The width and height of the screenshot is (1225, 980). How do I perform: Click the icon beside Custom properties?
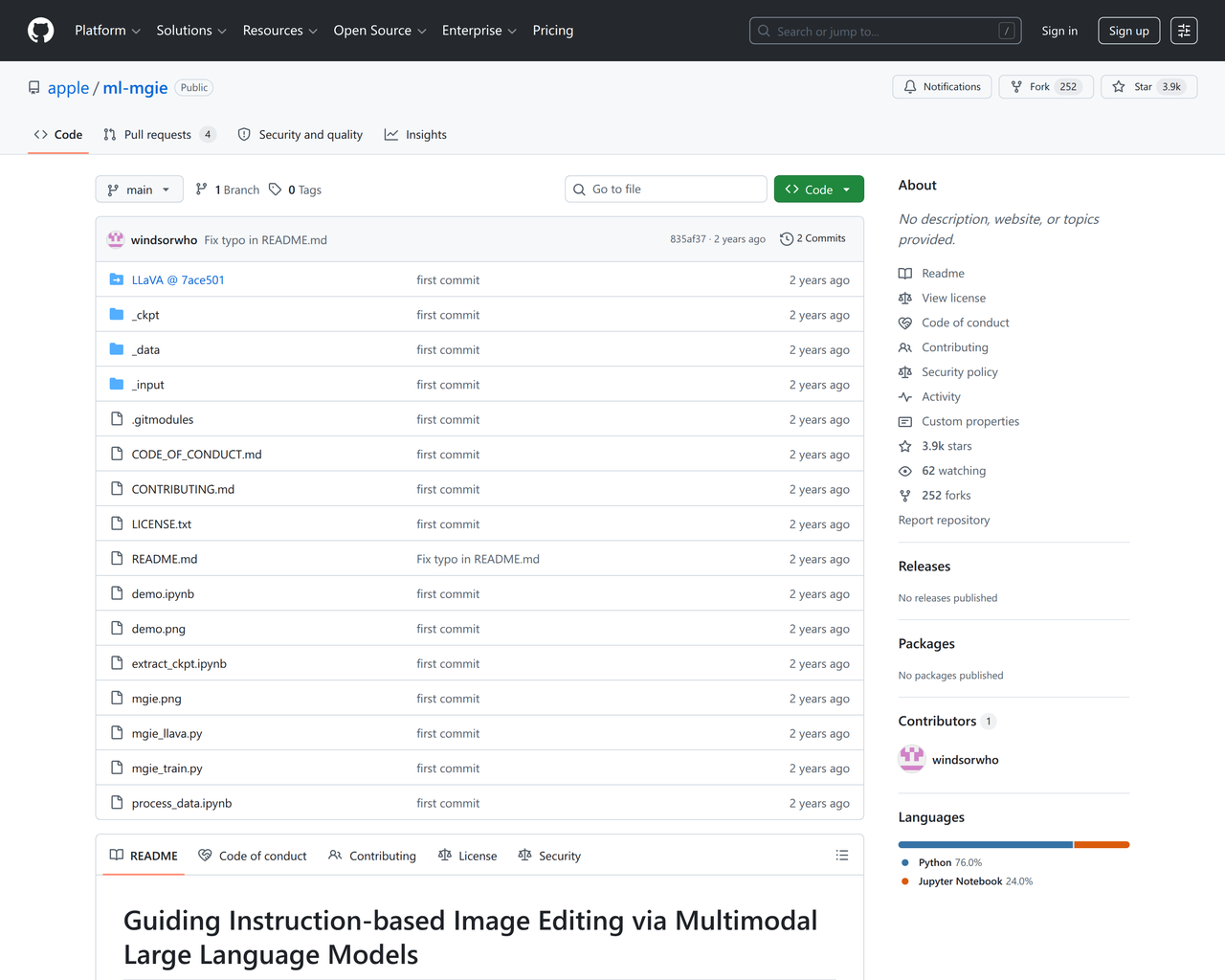click(x=905, y=422)
